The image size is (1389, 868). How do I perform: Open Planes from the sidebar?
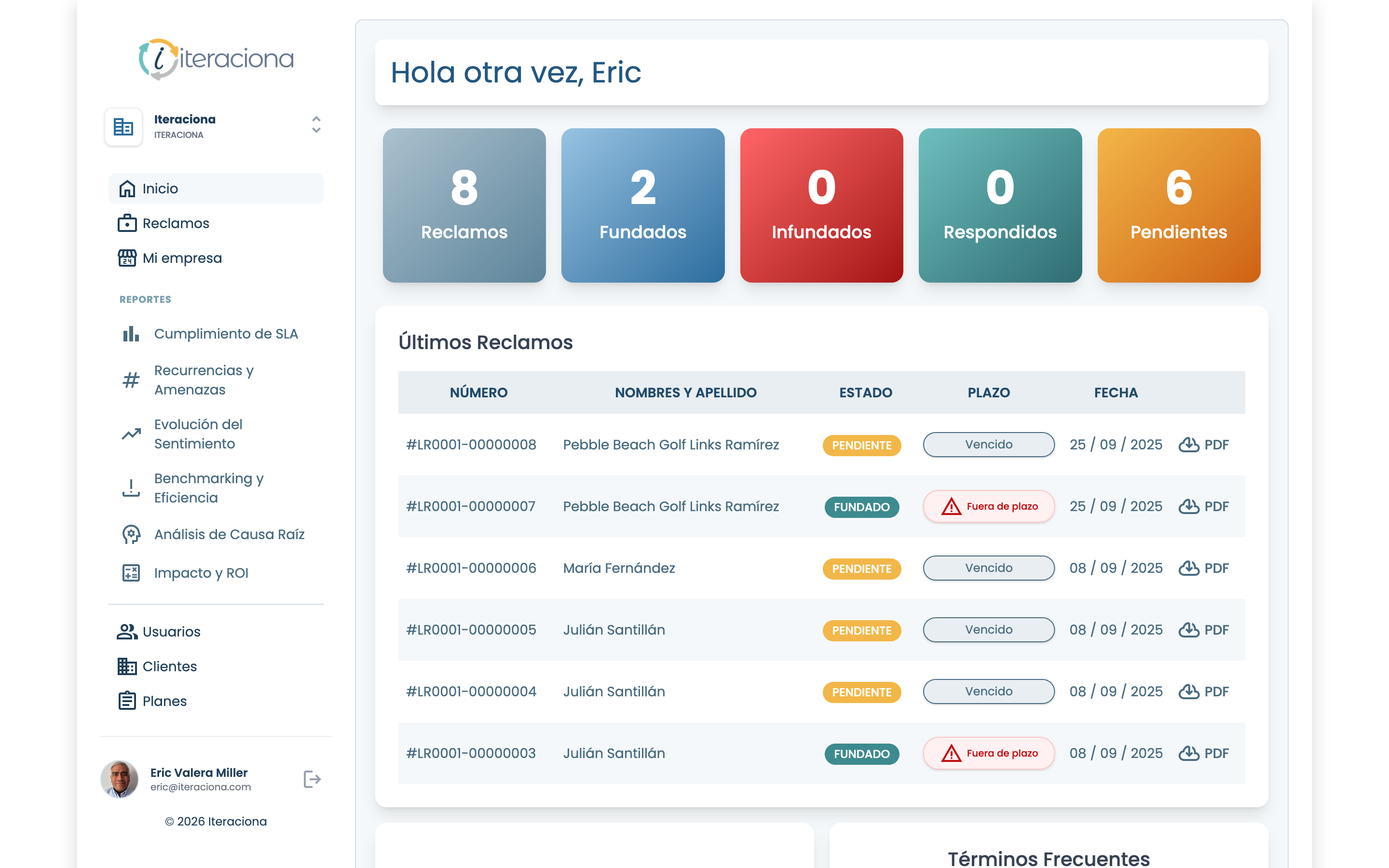tap(164, 701)
